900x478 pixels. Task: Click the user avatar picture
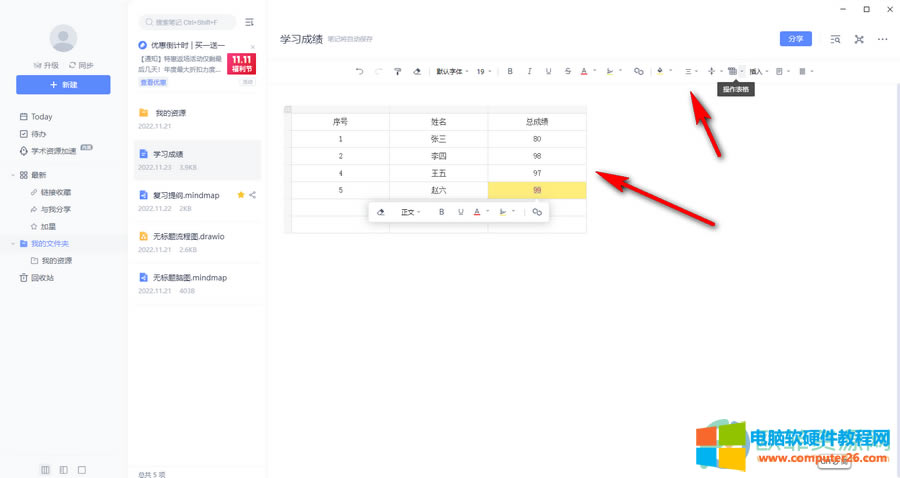click(x=63, y=38)
